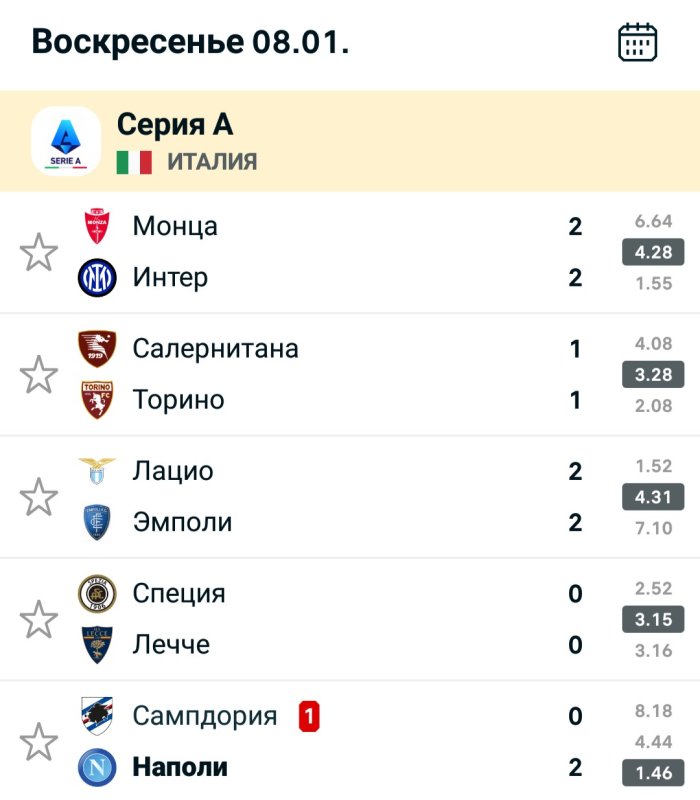The image size is (700, 800).
Task: Click the Torino club crest
Action: pos(97,400)
